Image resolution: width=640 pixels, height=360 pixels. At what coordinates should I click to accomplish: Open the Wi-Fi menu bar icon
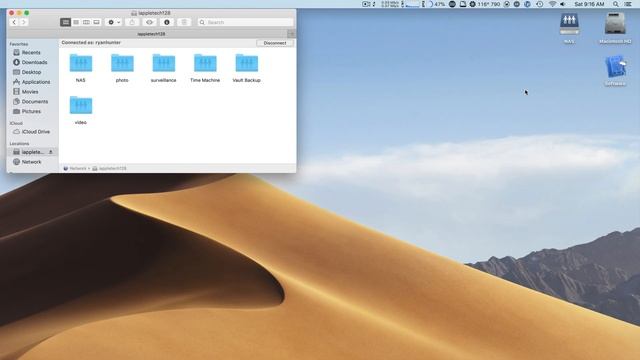point(553,4)
